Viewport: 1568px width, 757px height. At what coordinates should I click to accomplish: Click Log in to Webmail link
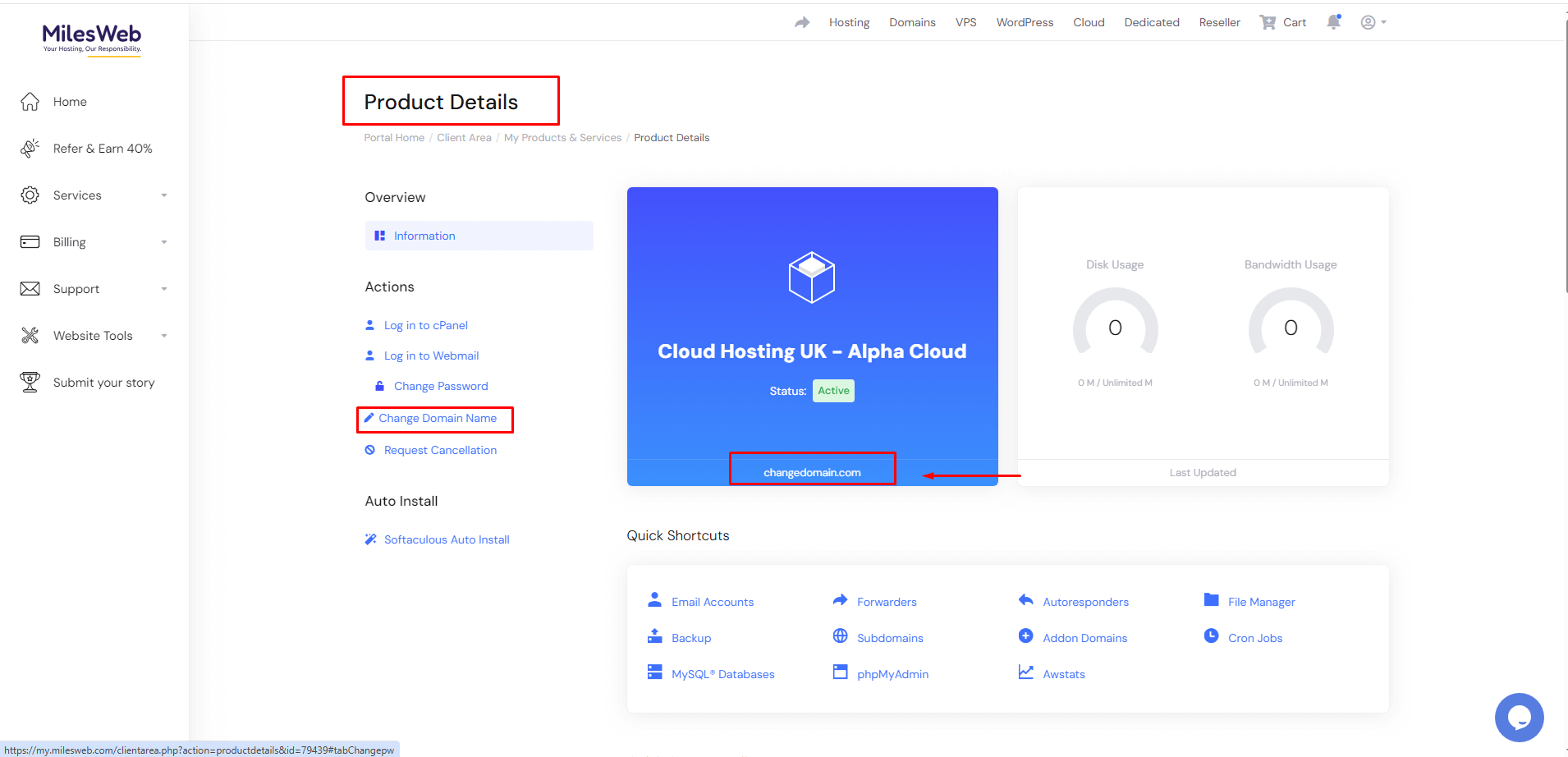[x=431, y=356]
